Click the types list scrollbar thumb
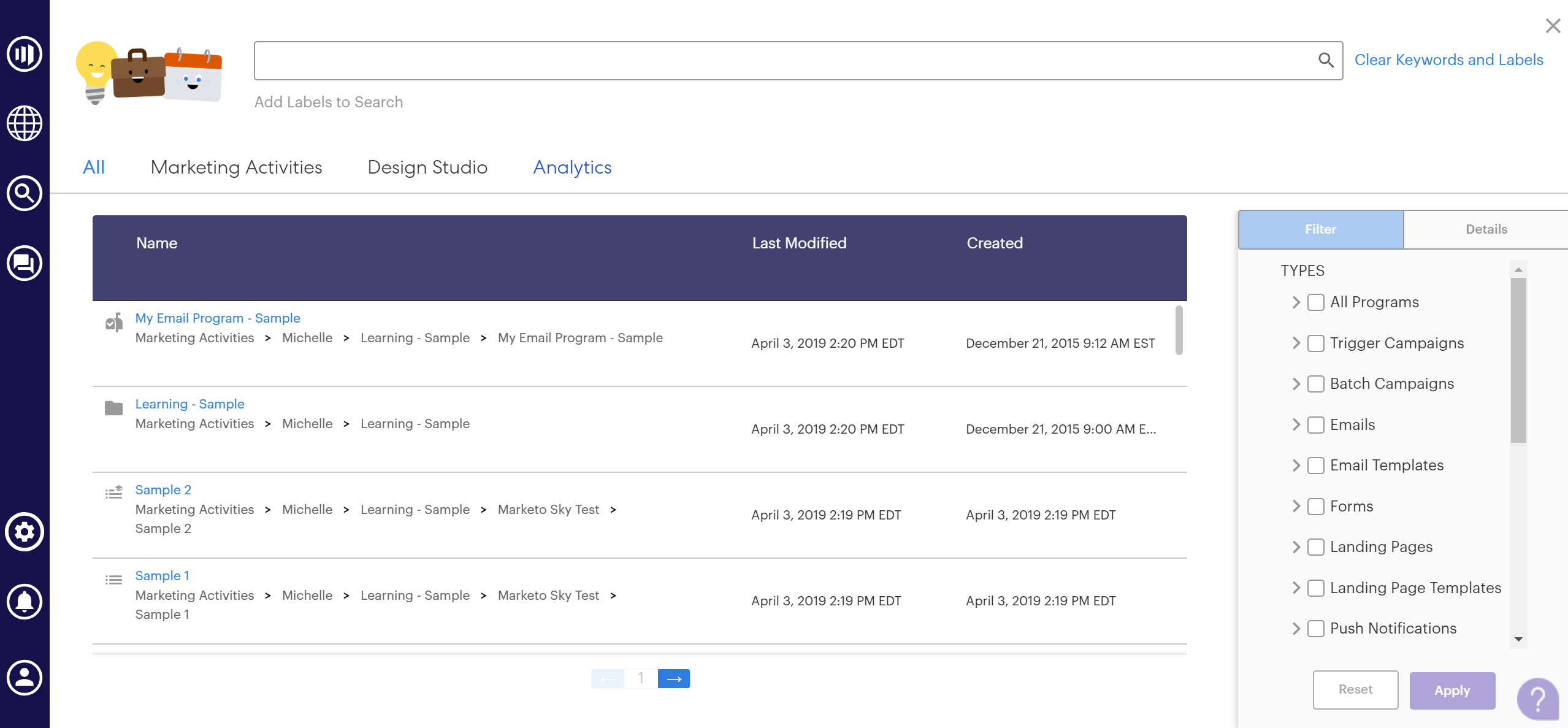The width and height of the screenshot is (1568, 728). (x=1518, y=360)
